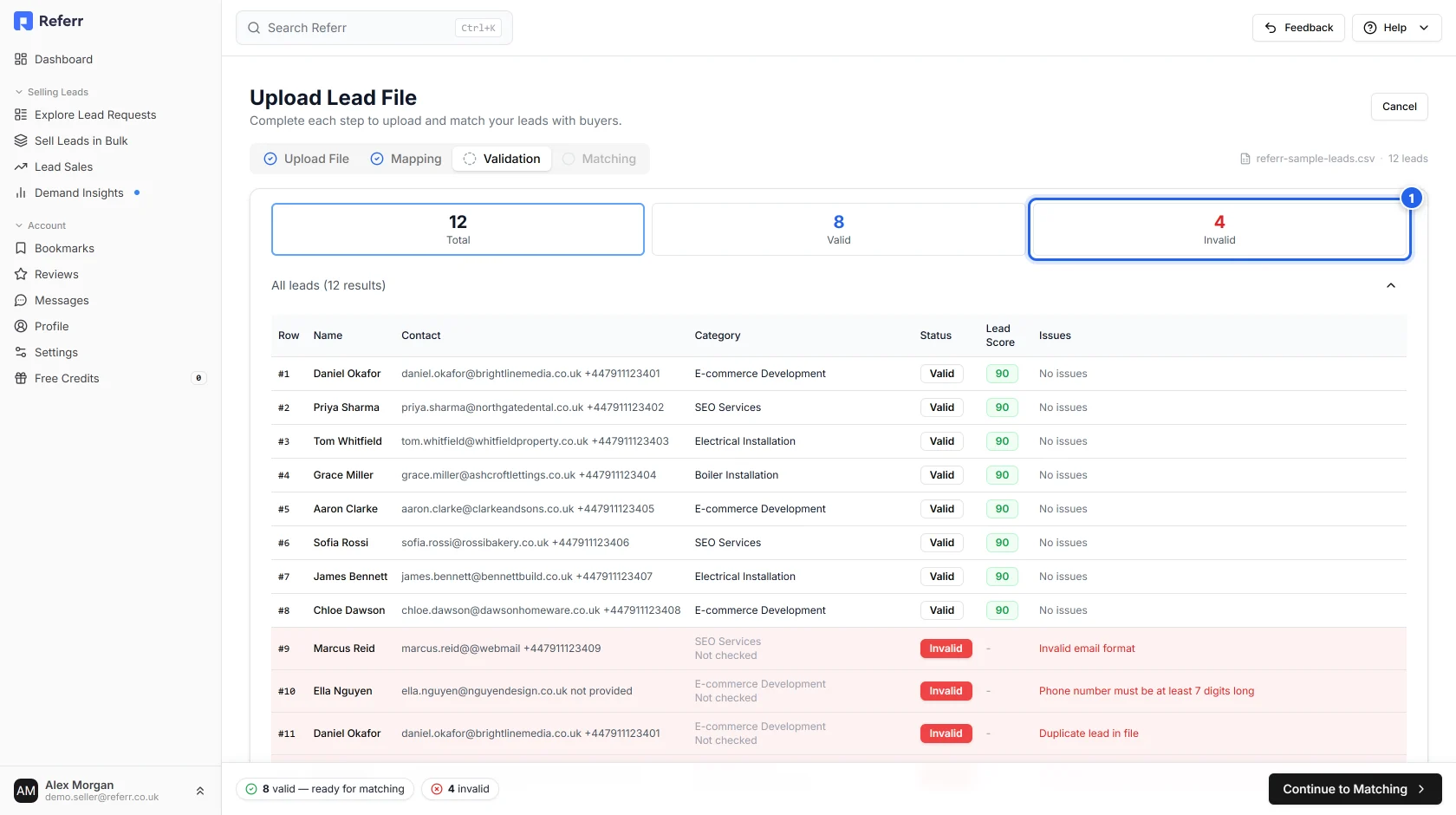Collapse the Selling Leads section
Image resolution: width=1456 pixels, height=815 pixels.
click(52, 92)
